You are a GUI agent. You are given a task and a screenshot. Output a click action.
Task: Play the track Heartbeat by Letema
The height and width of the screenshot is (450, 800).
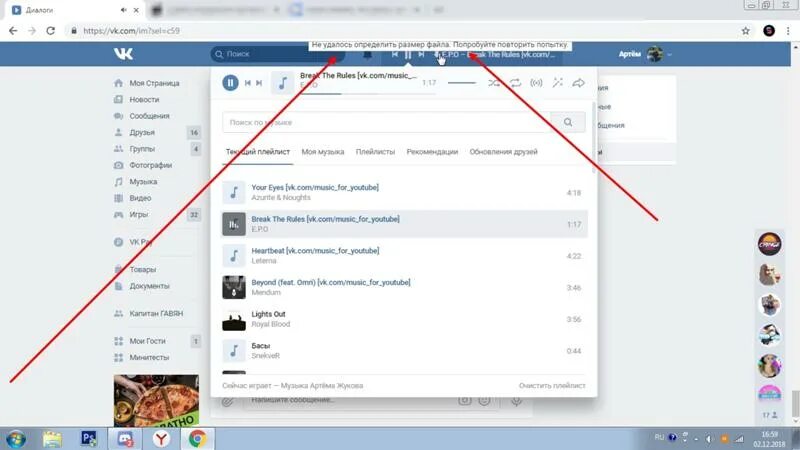[405, 256]
